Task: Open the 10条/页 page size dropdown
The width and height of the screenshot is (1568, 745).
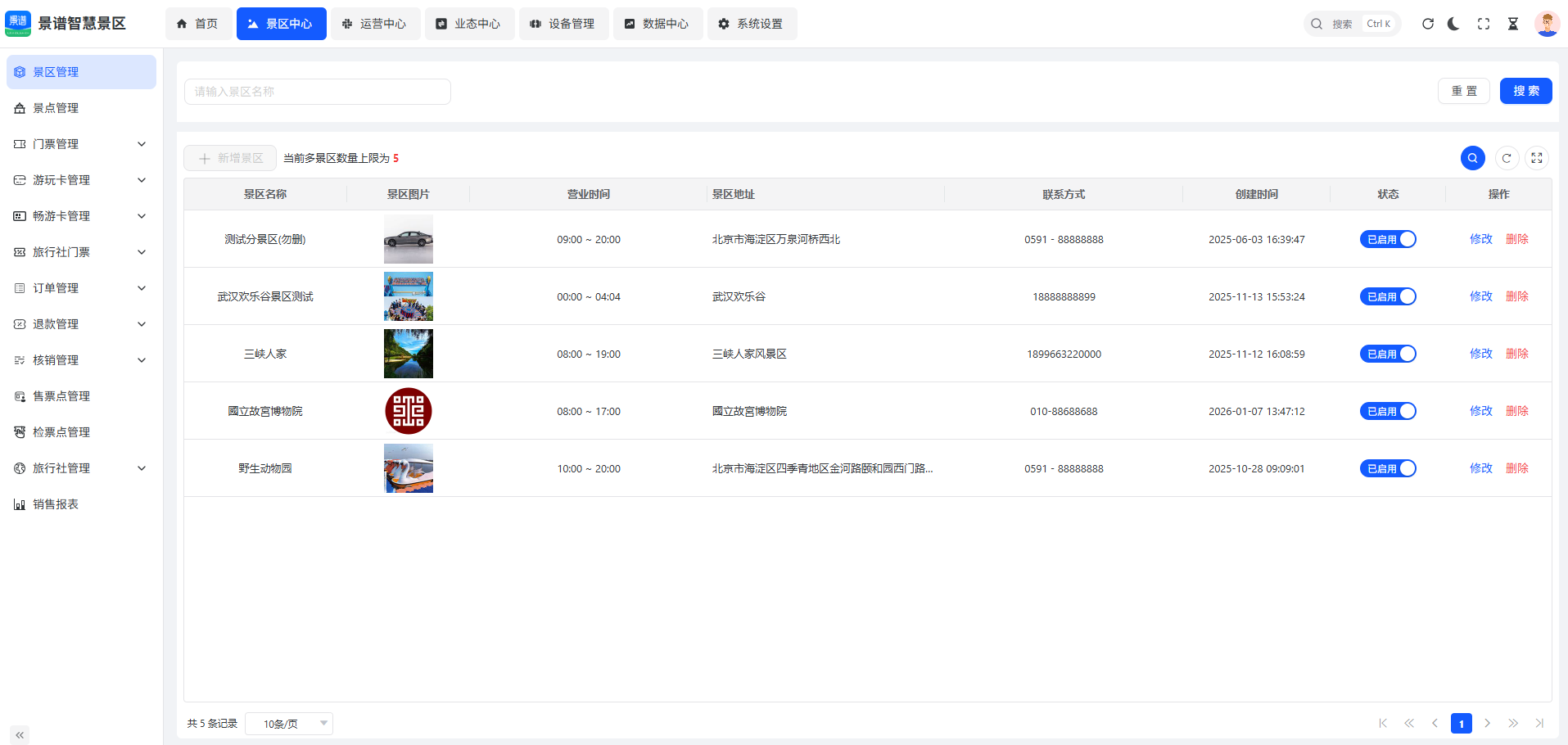Action: coord(289,724)
